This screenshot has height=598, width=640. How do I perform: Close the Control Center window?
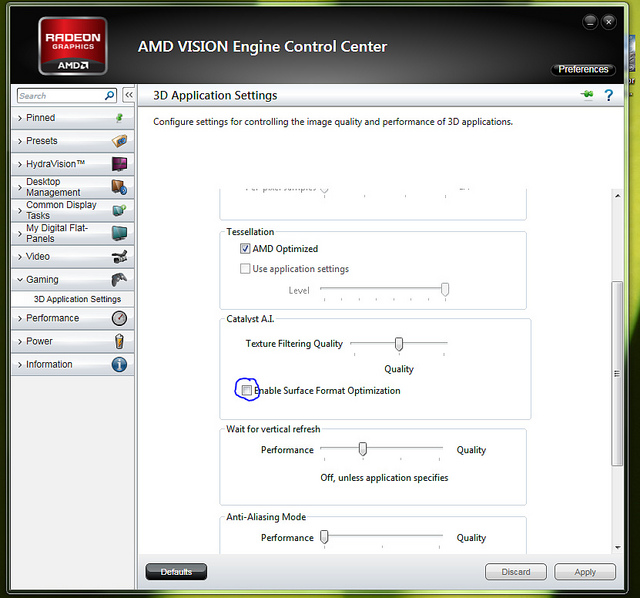609,22
